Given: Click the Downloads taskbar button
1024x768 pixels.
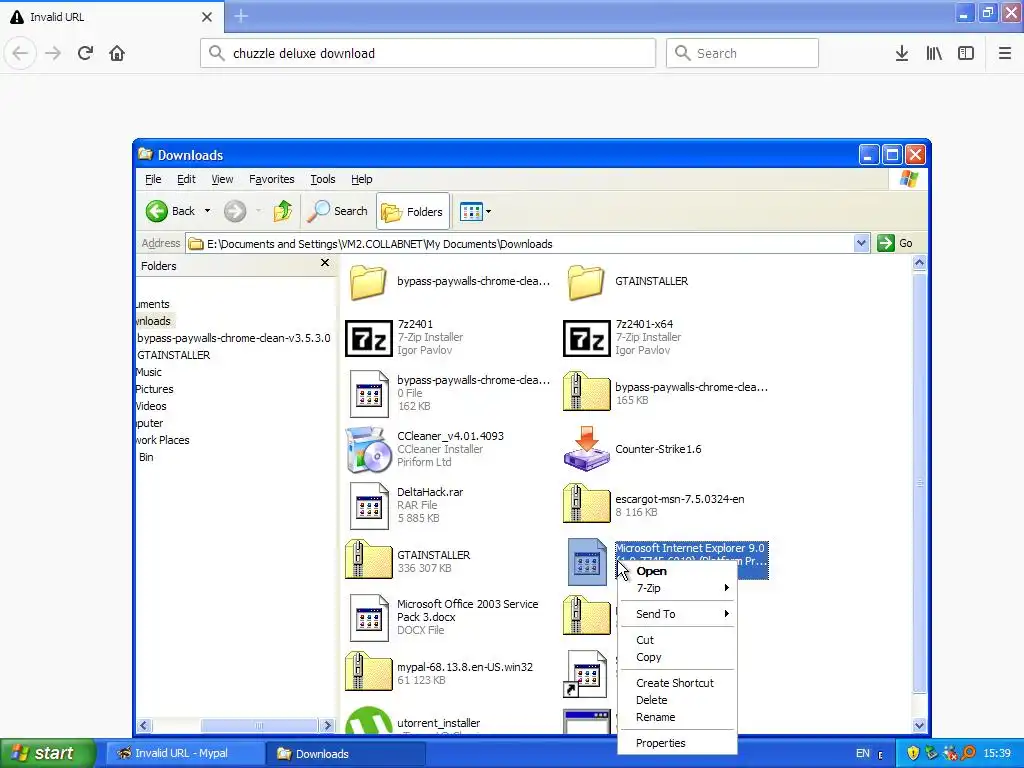Looking at the screenshot, I should (346, 754).
